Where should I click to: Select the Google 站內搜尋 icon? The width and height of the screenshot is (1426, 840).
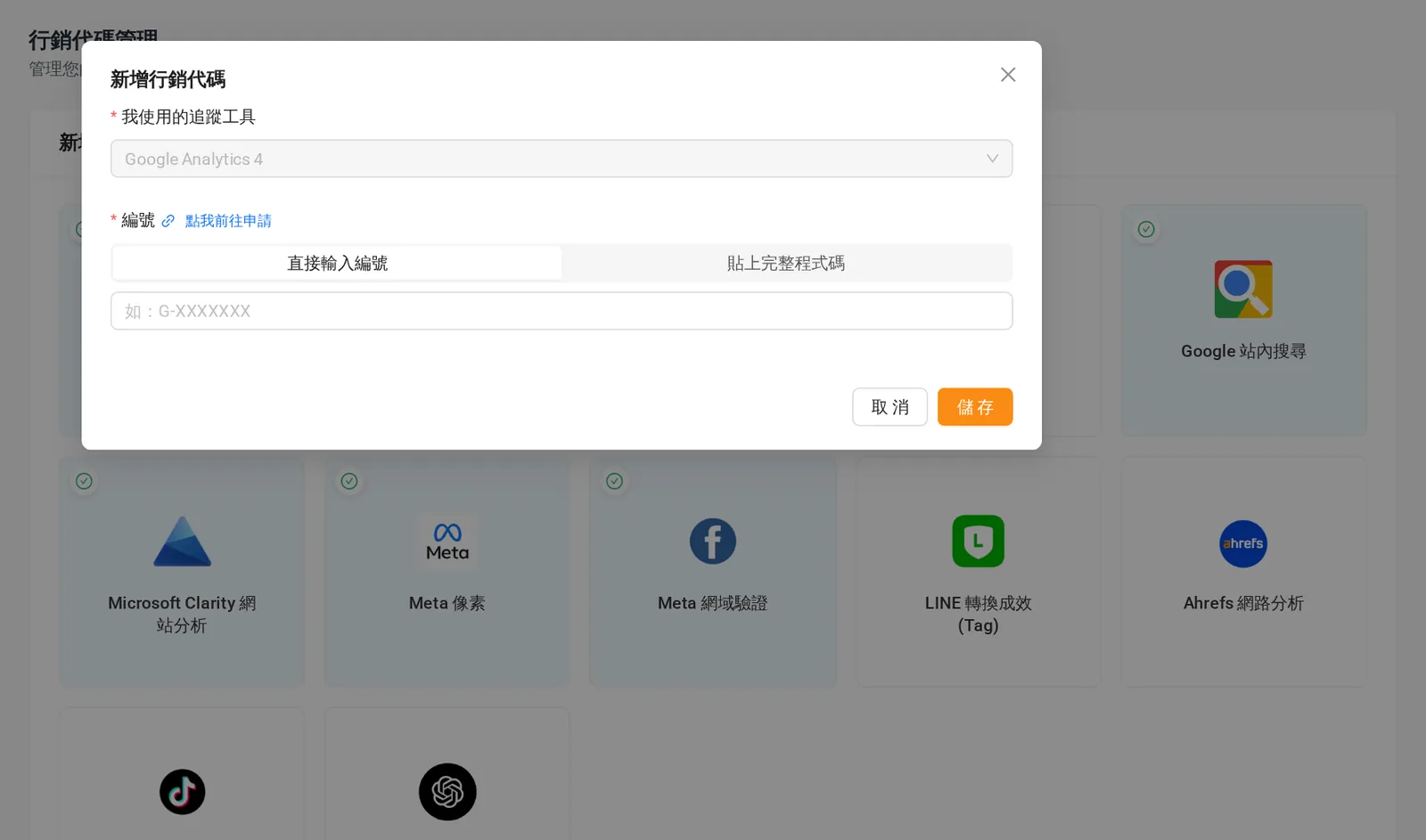1243,290
